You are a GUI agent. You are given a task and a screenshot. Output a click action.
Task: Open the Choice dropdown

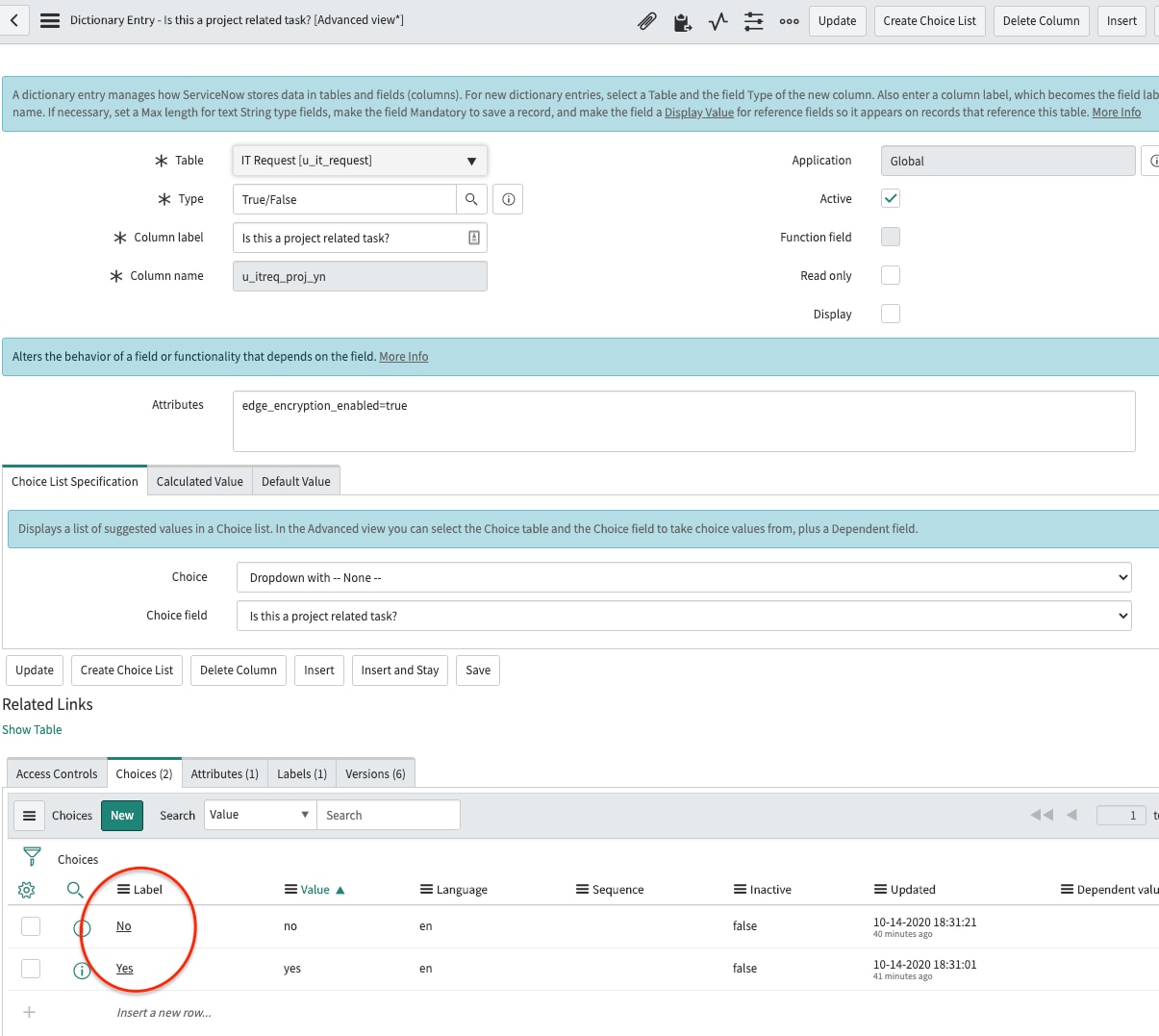coord(684,577)
